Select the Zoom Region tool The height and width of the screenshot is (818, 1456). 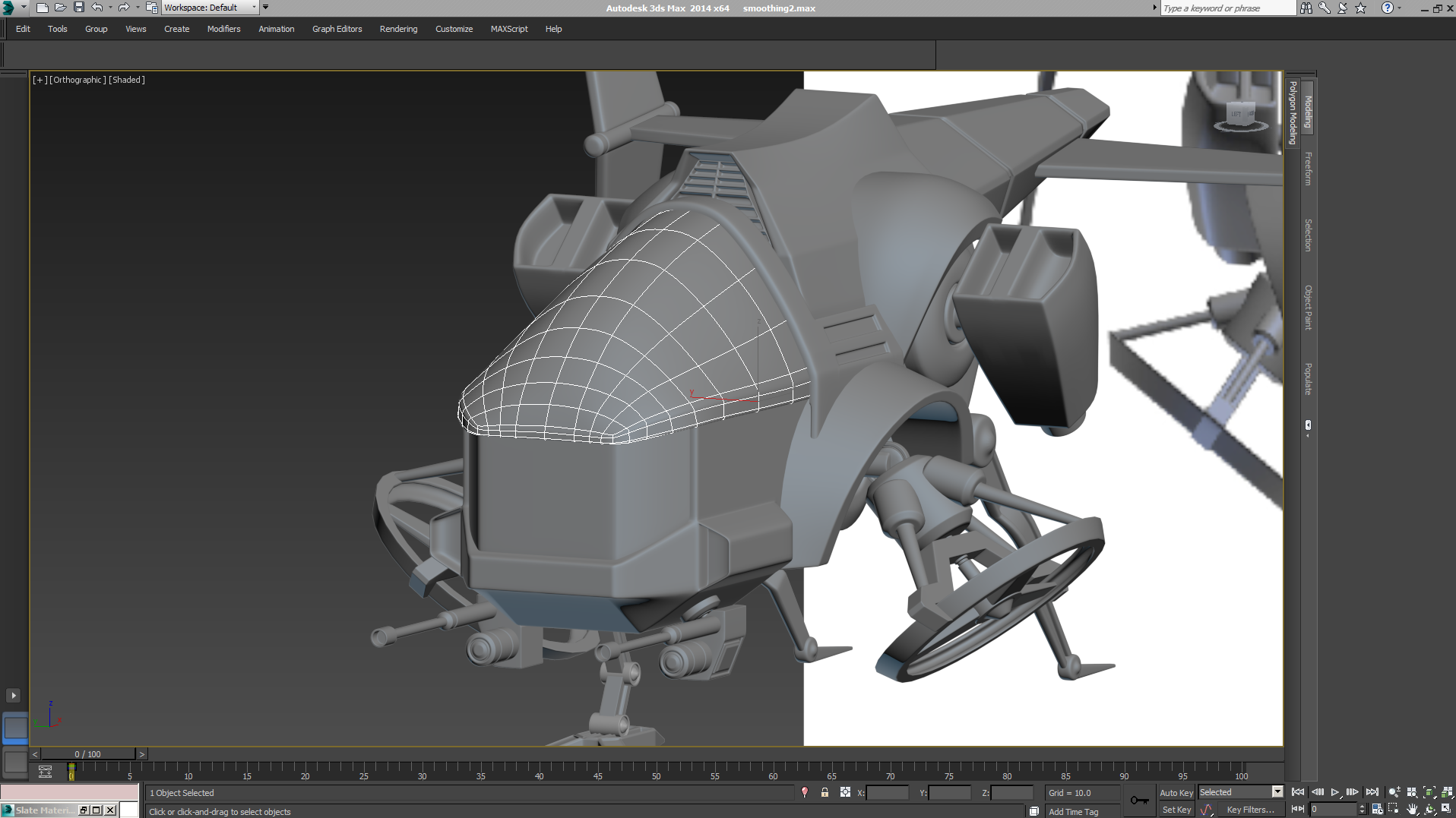click(x=1394, y=809)
